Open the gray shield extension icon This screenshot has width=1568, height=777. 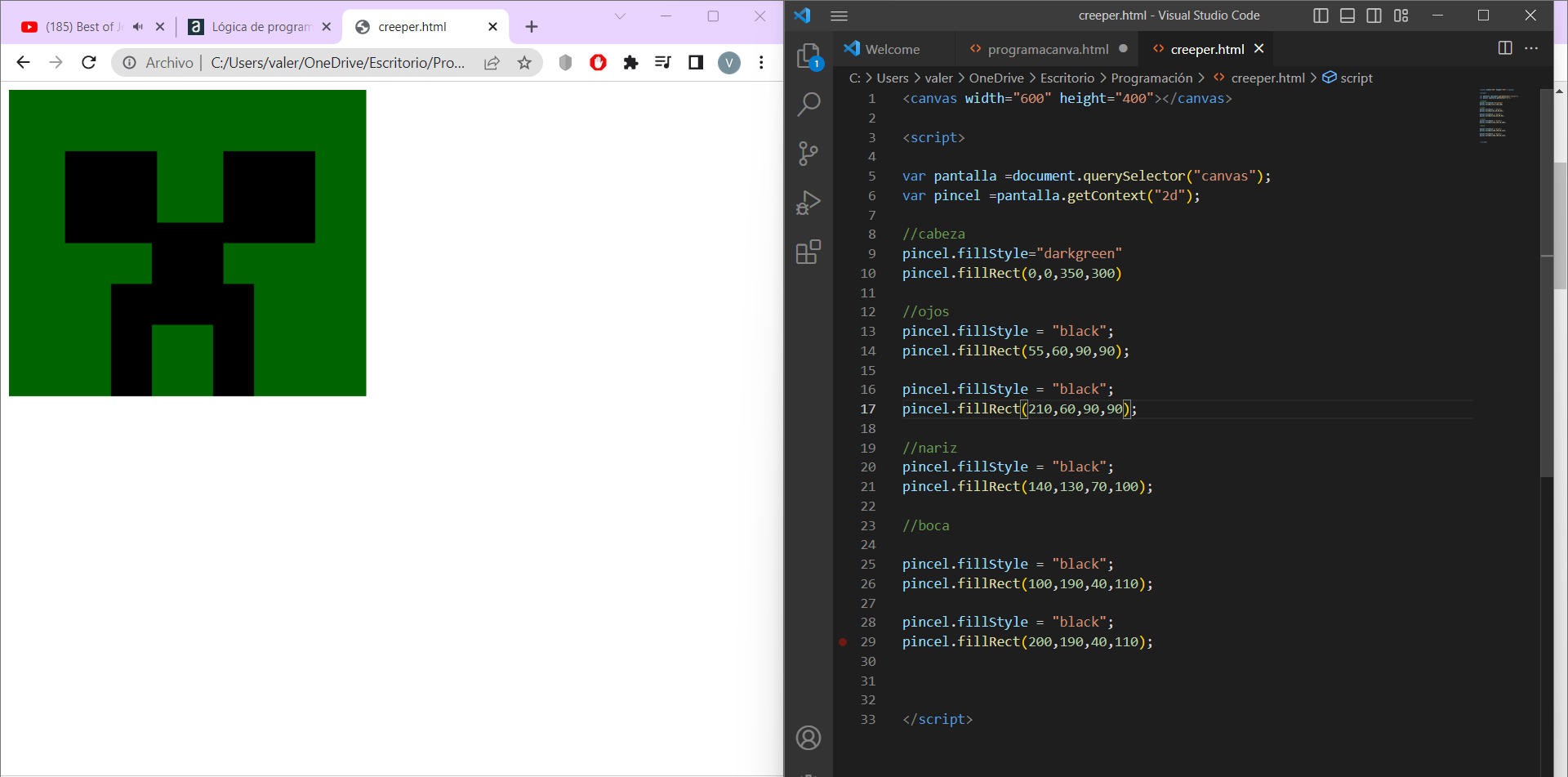[565, 62]
